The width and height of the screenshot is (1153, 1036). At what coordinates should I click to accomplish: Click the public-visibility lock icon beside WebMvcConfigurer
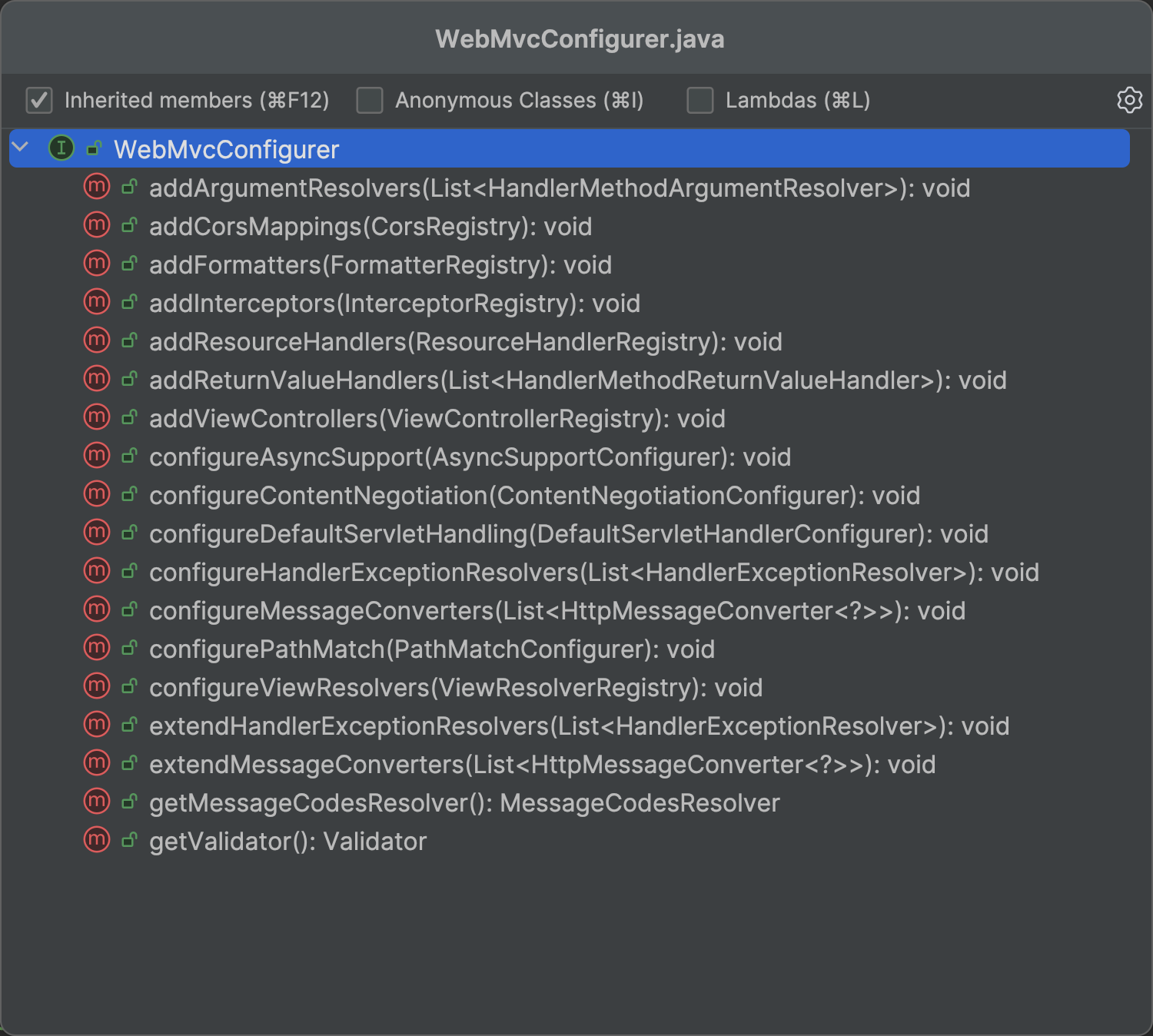point(95,148)
